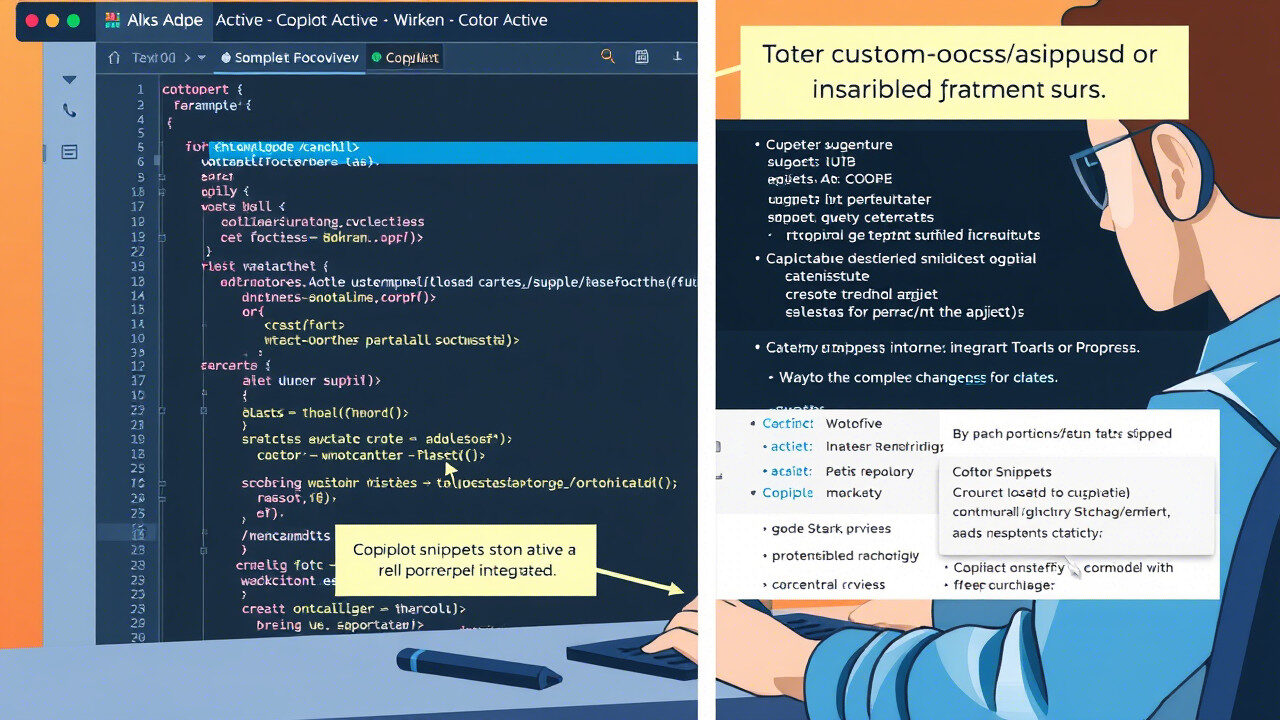Switch to the CopyMart tab

coord(412,58)
